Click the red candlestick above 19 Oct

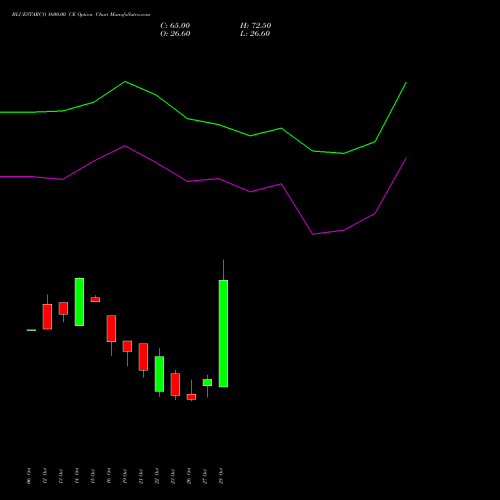point(127,346)
